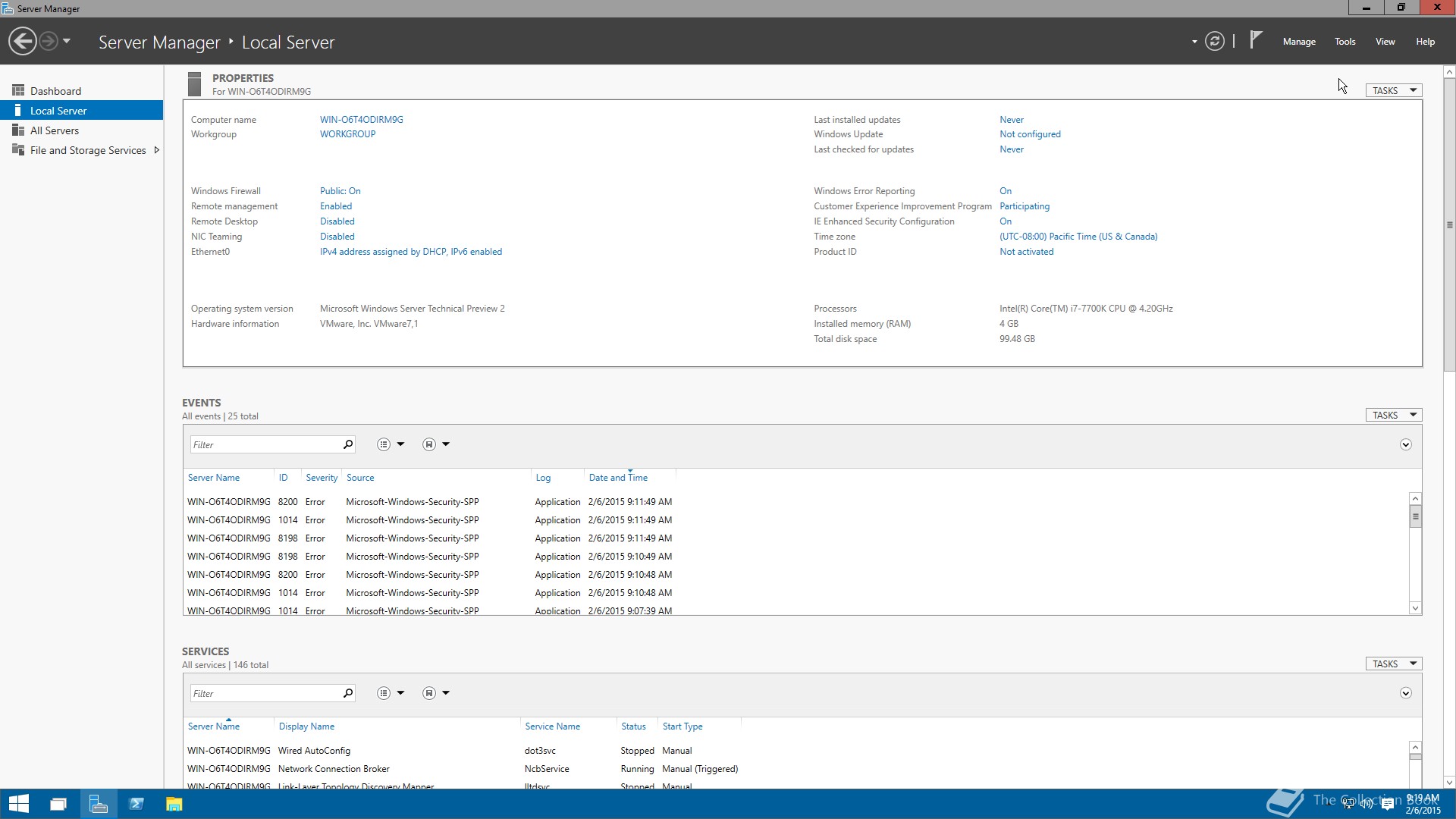Expand the Services filter chevron

(1405, 694)
